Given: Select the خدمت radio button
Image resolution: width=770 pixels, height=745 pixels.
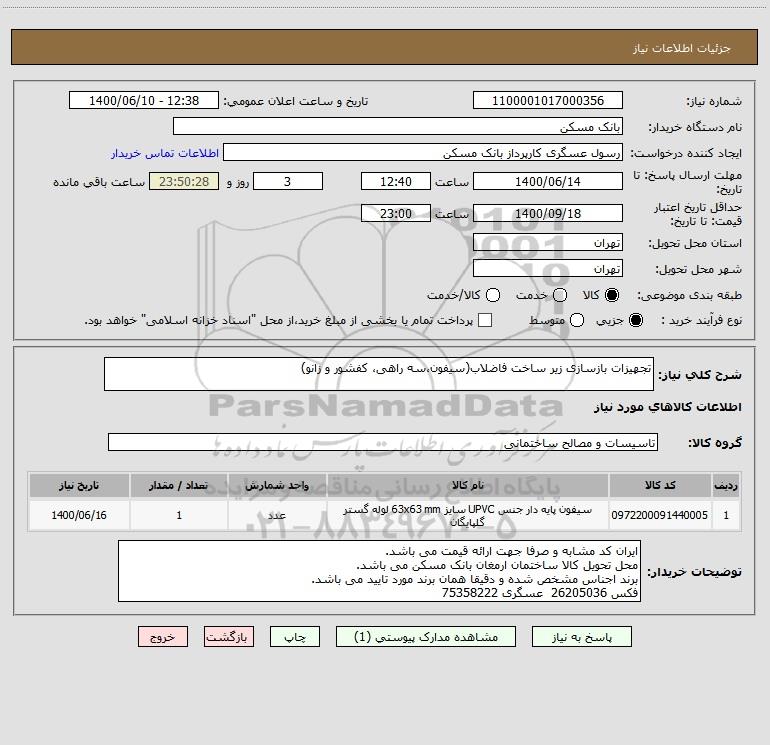Looking at the screenshot, I should point(560,295).
